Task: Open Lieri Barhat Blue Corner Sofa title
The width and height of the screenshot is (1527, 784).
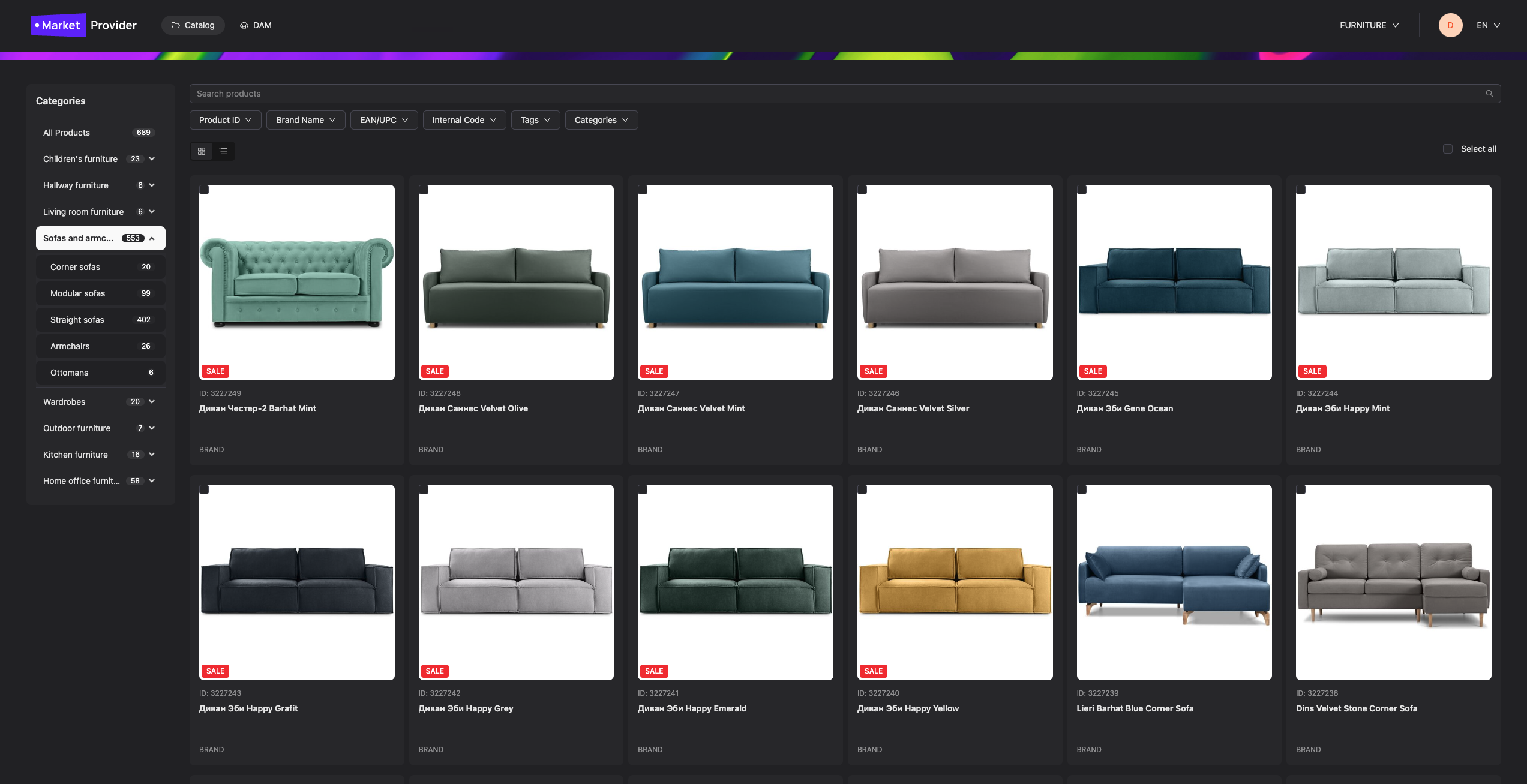Action: tap(1135, 708)
